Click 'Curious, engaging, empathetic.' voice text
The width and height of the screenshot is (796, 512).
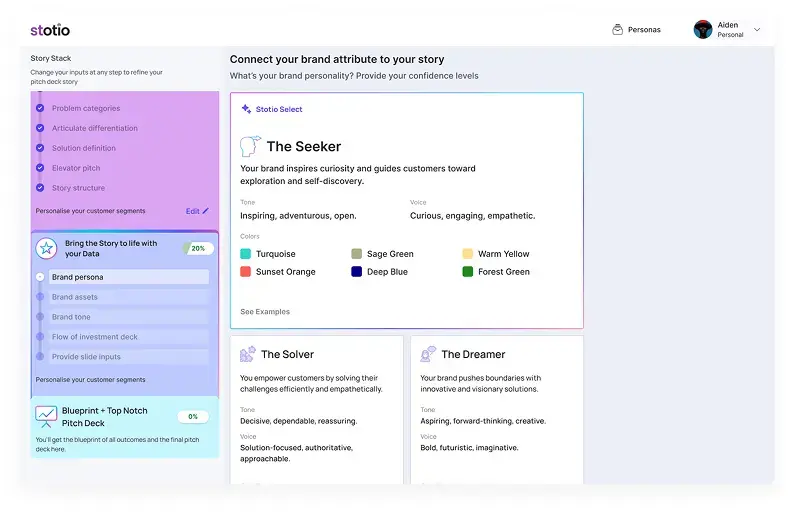coord(472,216)
